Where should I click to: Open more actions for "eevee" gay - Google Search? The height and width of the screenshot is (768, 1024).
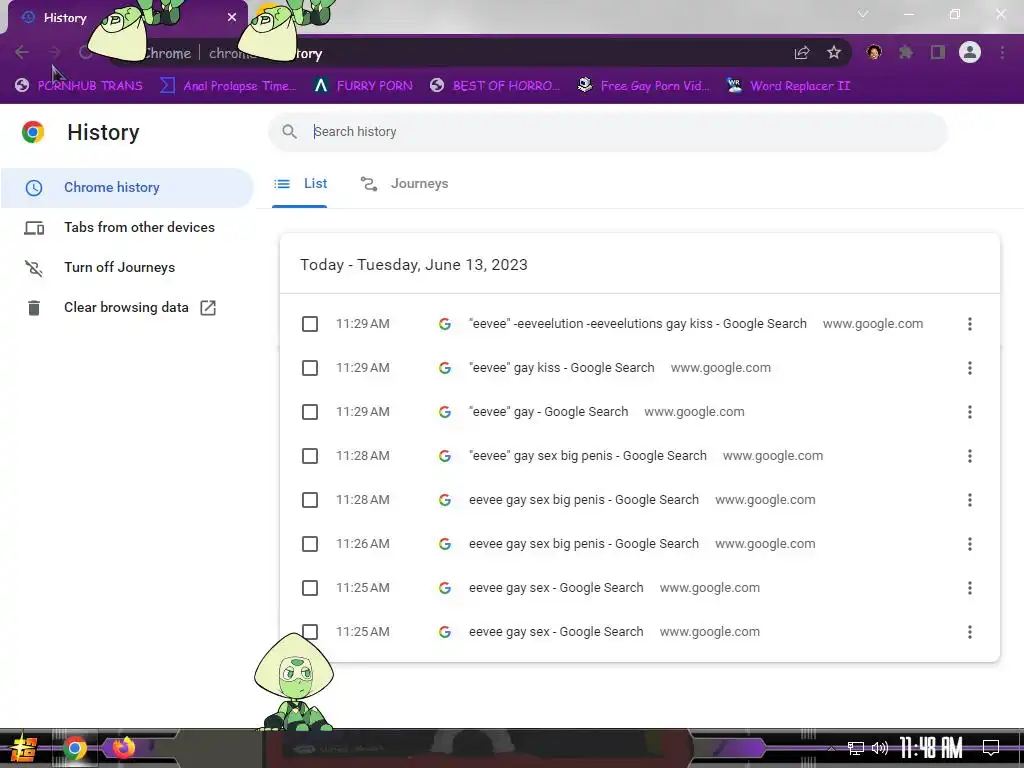click(970, 412)
